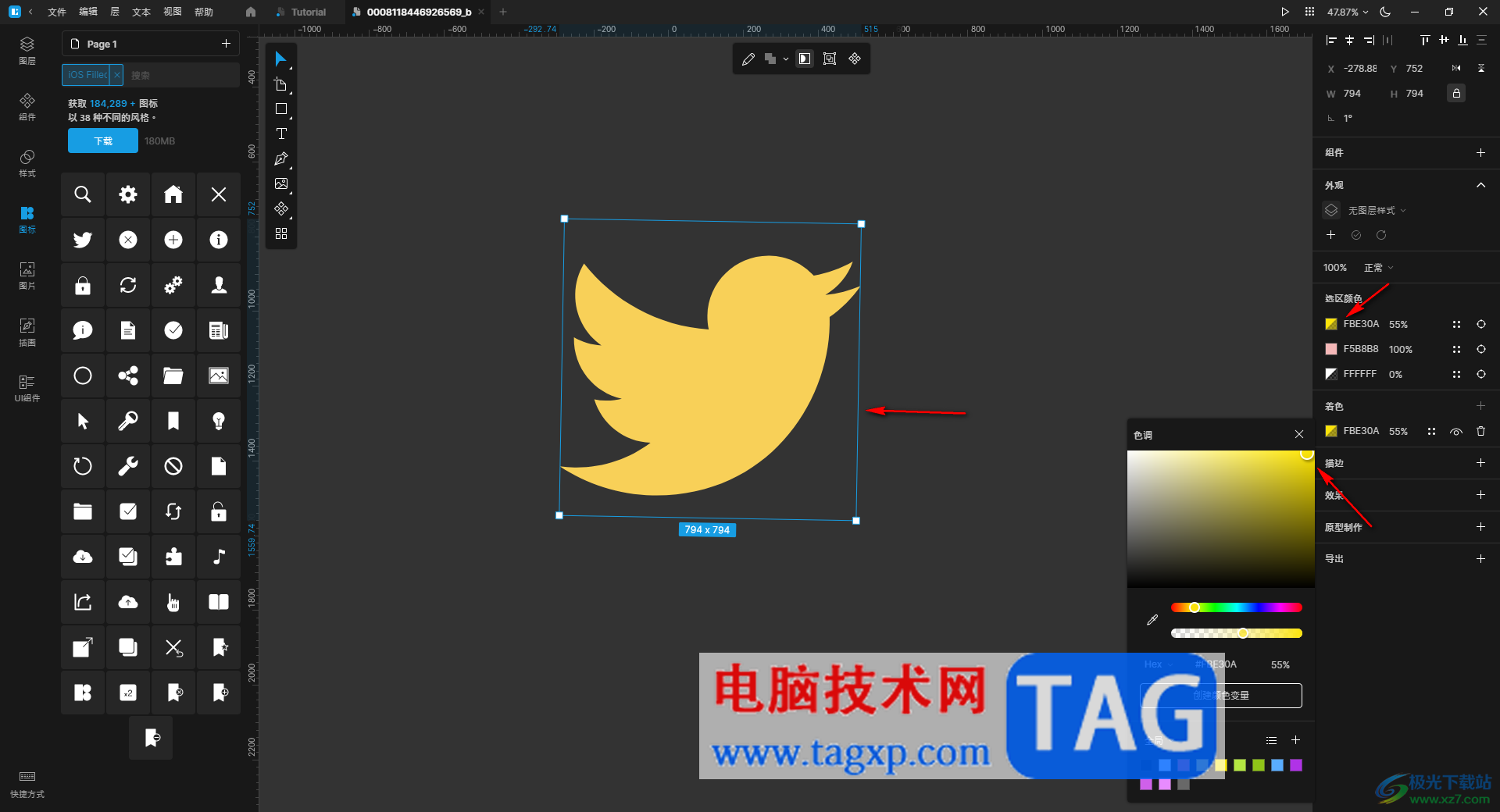Insert the light bulb icon from library
Viewport: 1500px width, 812px height.
219,421
